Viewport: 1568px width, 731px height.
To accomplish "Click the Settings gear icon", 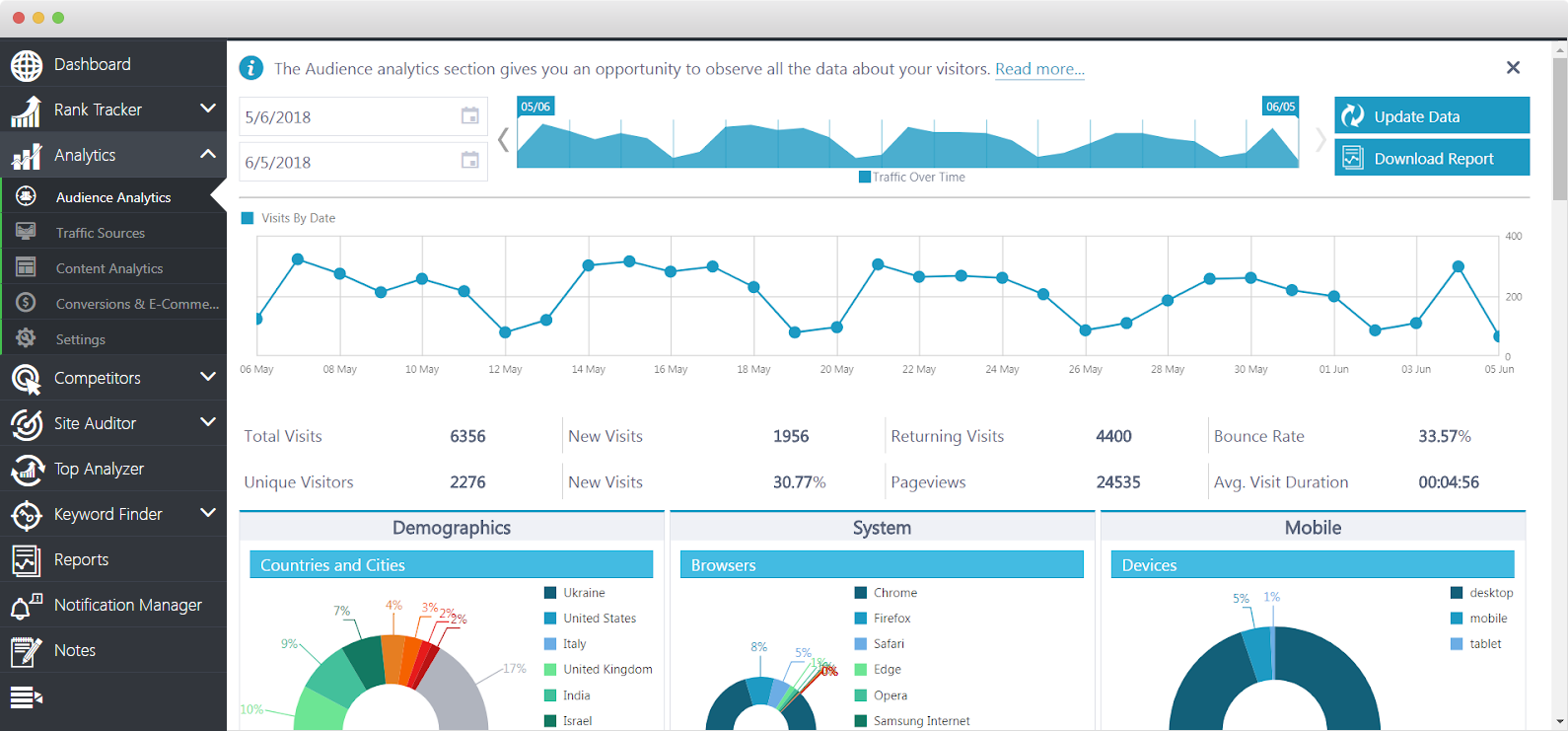I will [x=27, y=338].
